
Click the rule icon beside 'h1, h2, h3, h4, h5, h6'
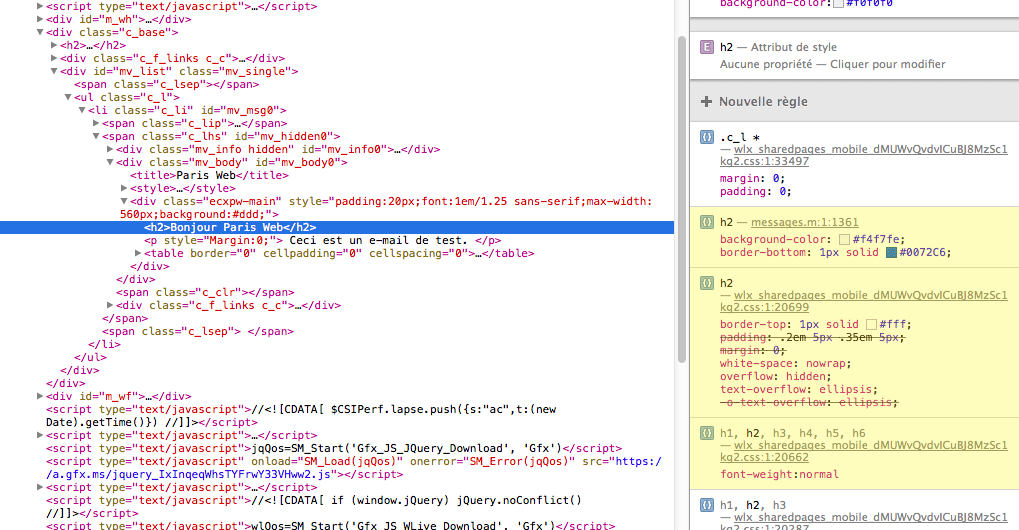706,433
